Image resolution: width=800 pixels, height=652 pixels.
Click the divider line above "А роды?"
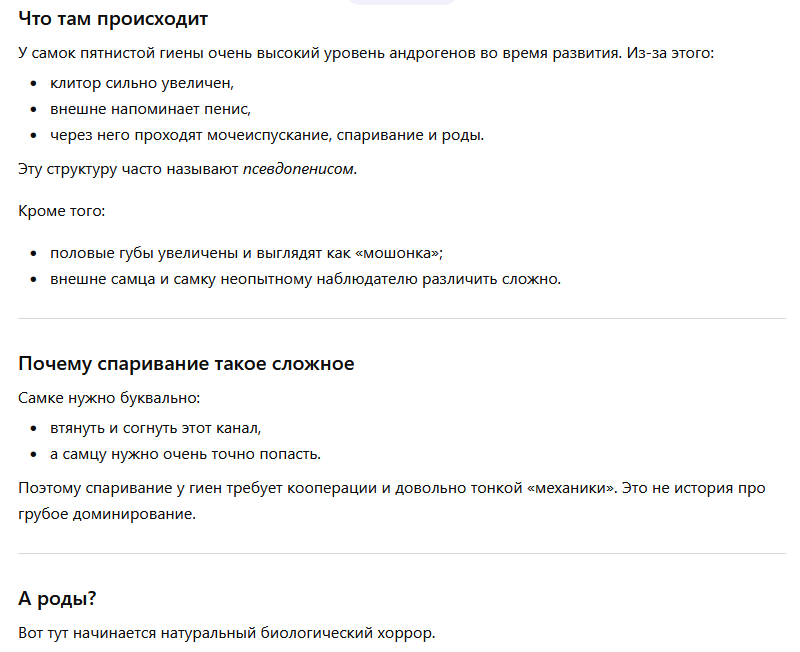402,554
